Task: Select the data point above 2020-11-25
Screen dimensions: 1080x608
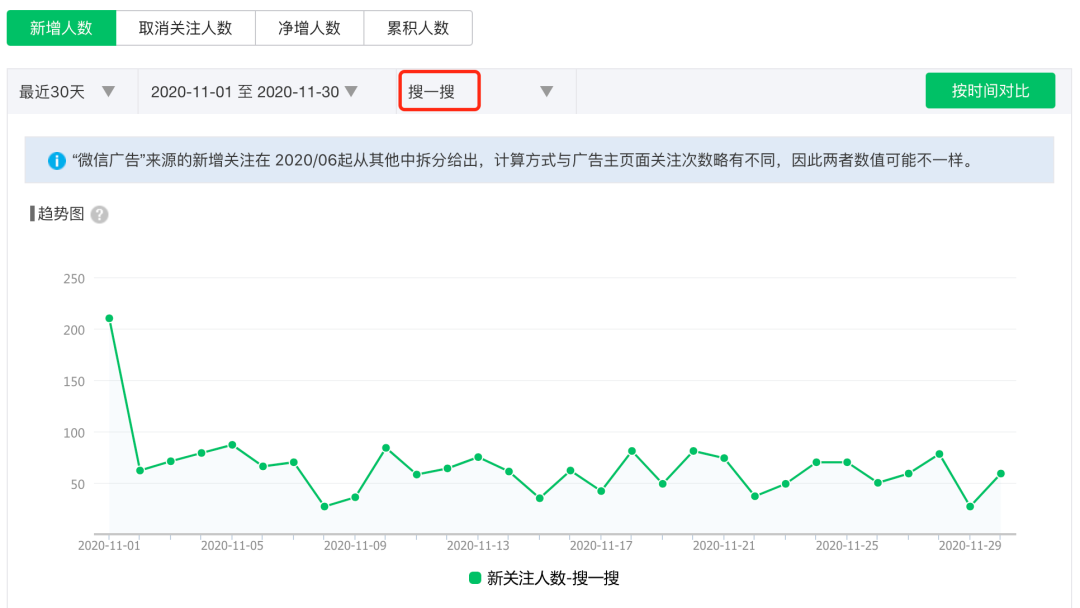Action: [847, 462]
